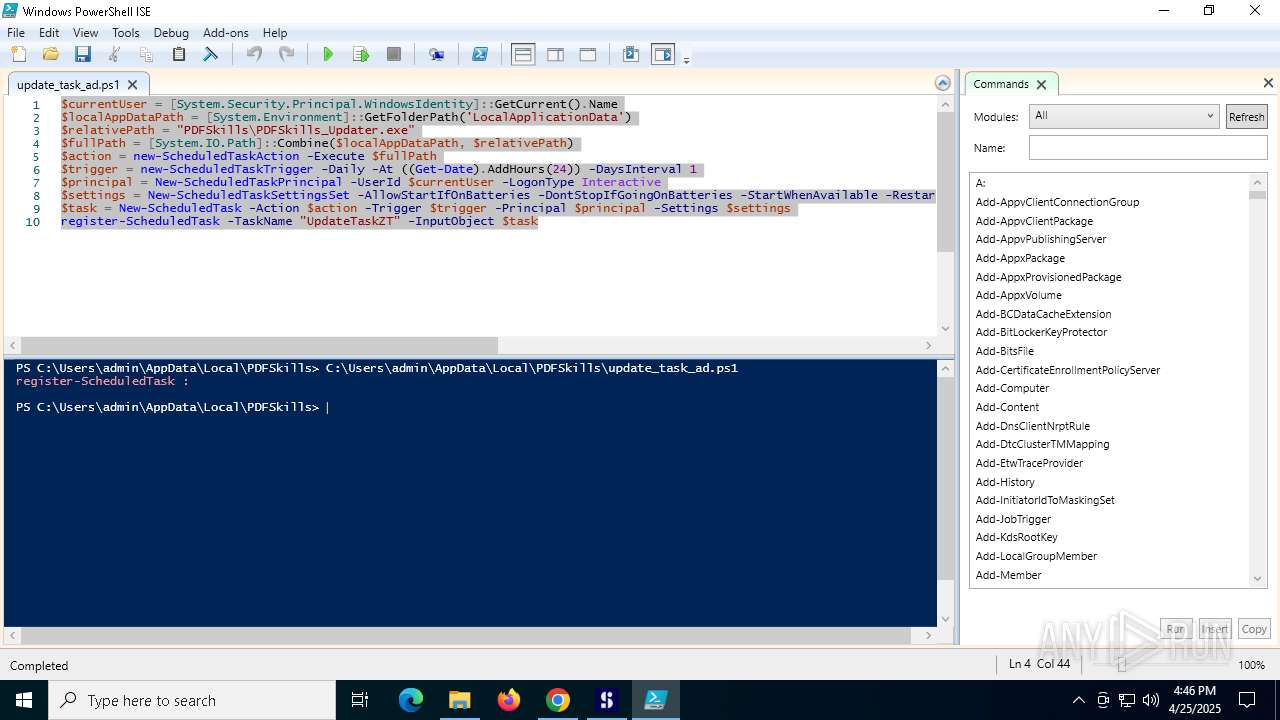The width and height of the screenshot is (1280, 720).
Task: Adjust the zoom slider in status bar
Action: click(x=1121, y=665)
